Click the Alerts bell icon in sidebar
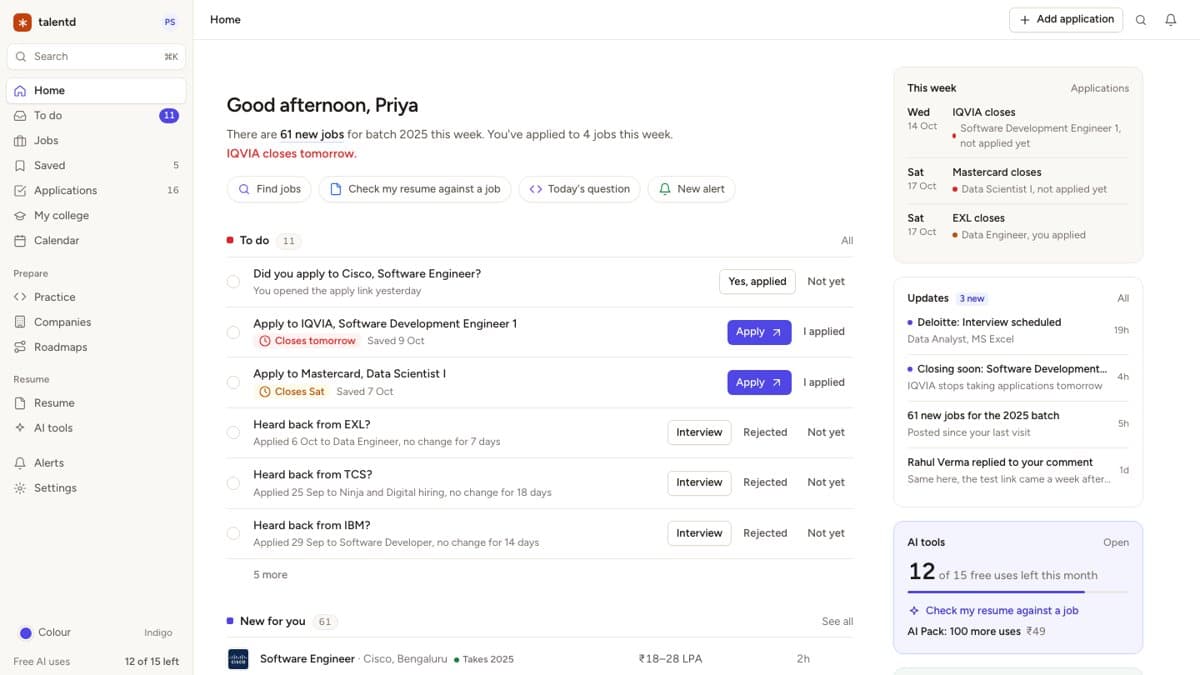1200x675 pixels. [20, 463]
